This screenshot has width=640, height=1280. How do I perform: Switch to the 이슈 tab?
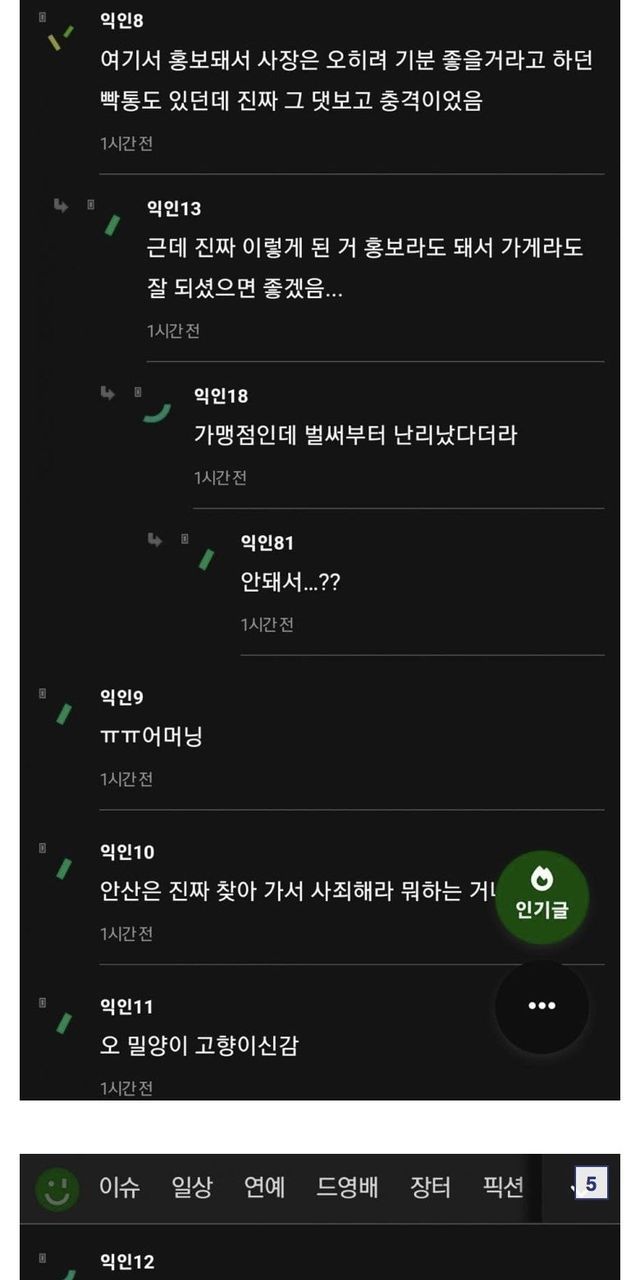click(119, 1188)
